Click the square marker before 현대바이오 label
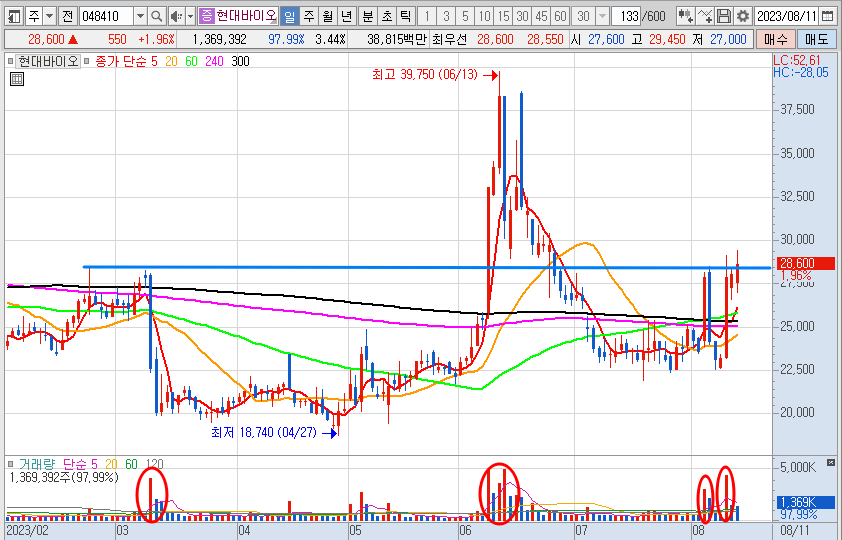842x540 pixels. pyautogui.click(x=10, y=61)
